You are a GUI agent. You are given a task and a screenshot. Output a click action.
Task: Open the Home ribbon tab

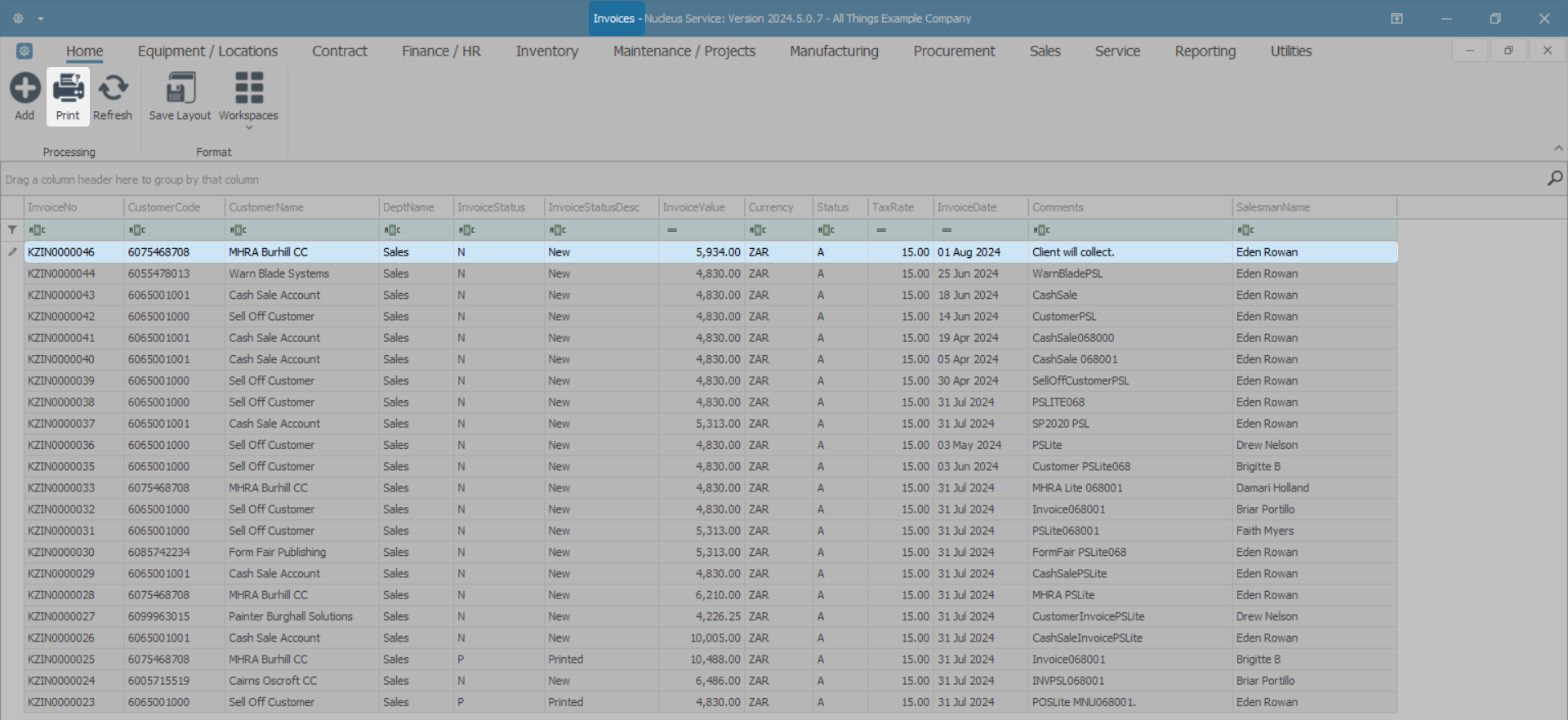pos(85,51)
